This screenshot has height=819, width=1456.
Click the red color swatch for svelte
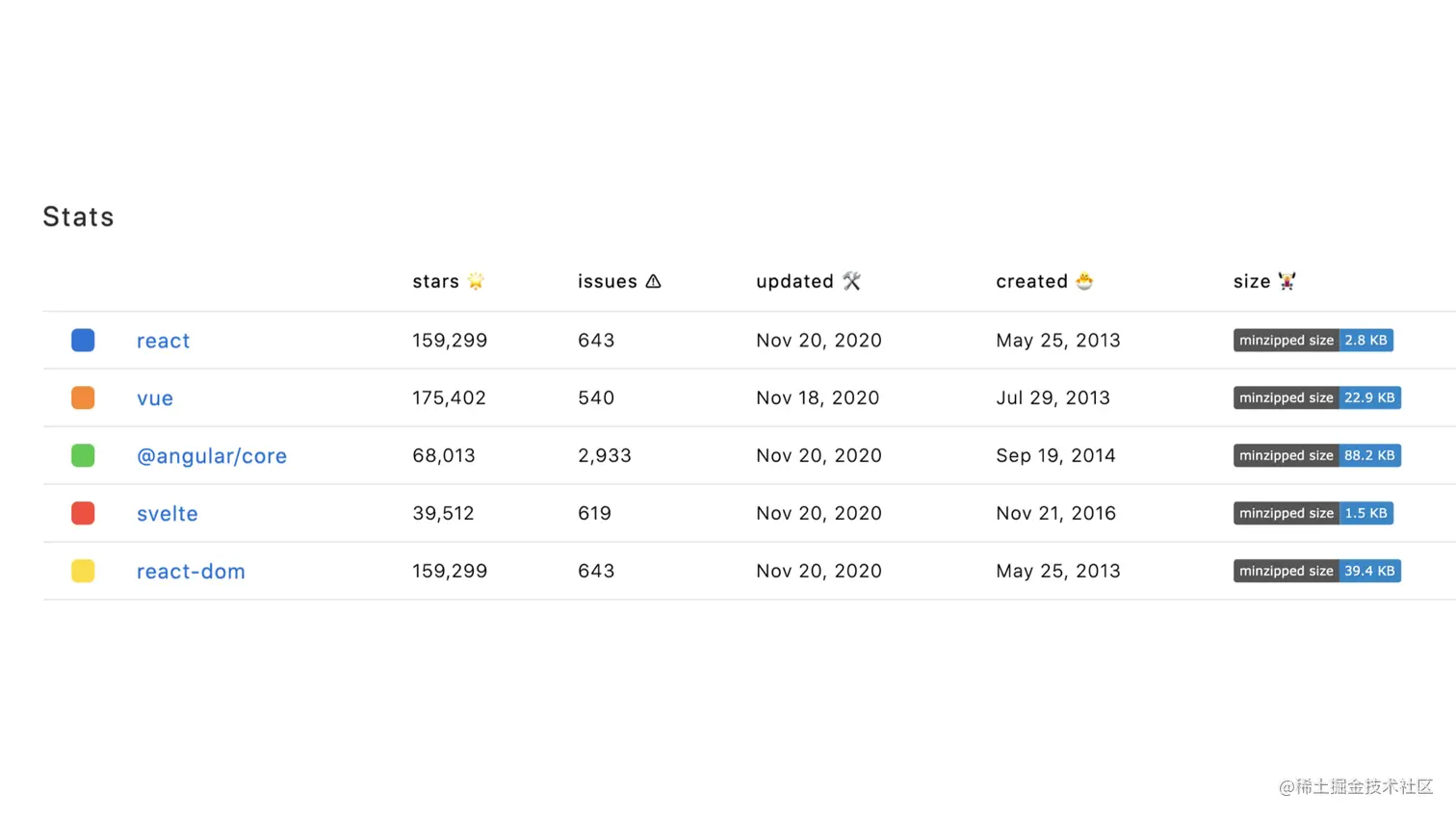pyautogui.click(x=83, y=513)
